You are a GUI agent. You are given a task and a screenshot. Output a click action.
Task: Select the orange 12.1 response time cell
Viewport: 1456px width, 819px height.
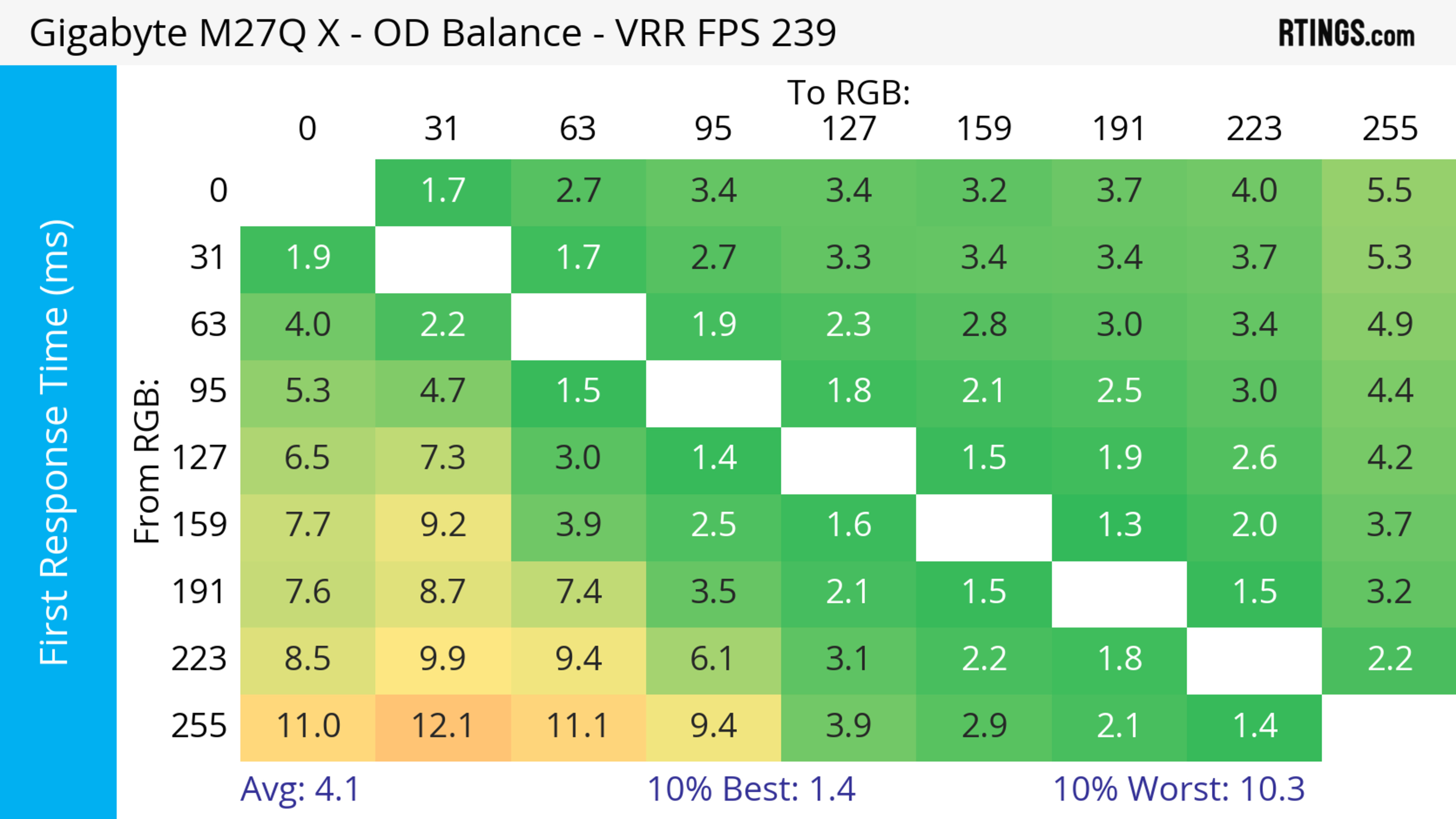point(442,727)
